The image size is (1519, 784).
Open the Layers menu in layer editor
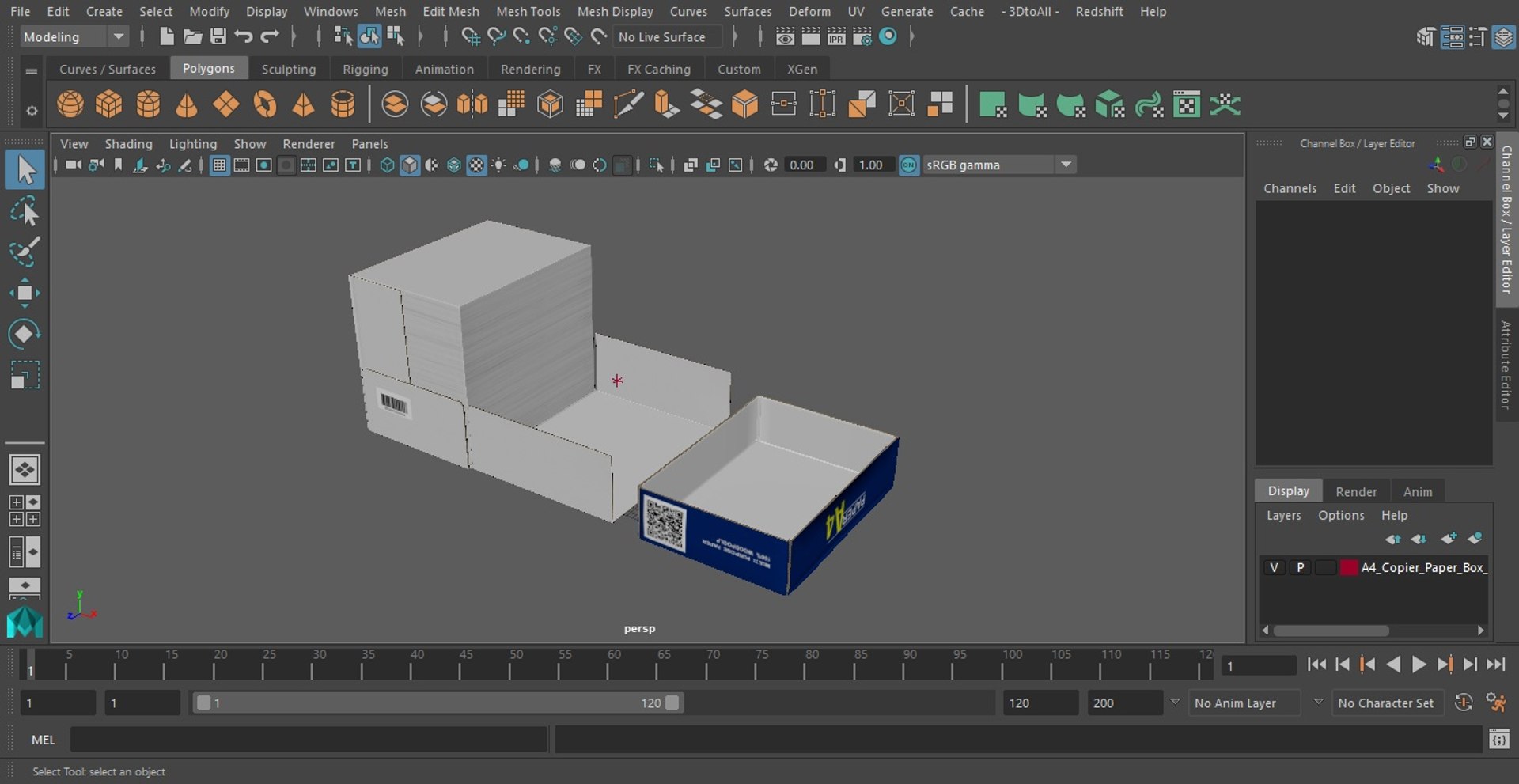point(1283,515)
